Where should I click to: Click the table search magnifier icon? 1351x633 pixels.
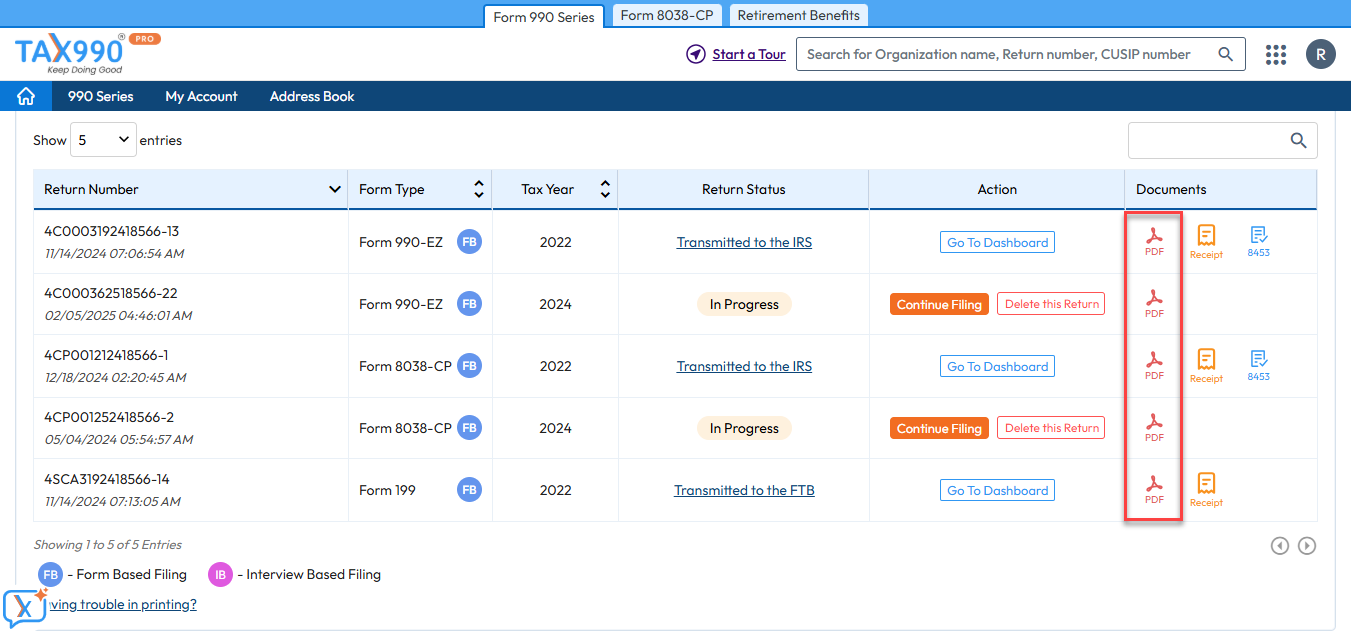1298,141
